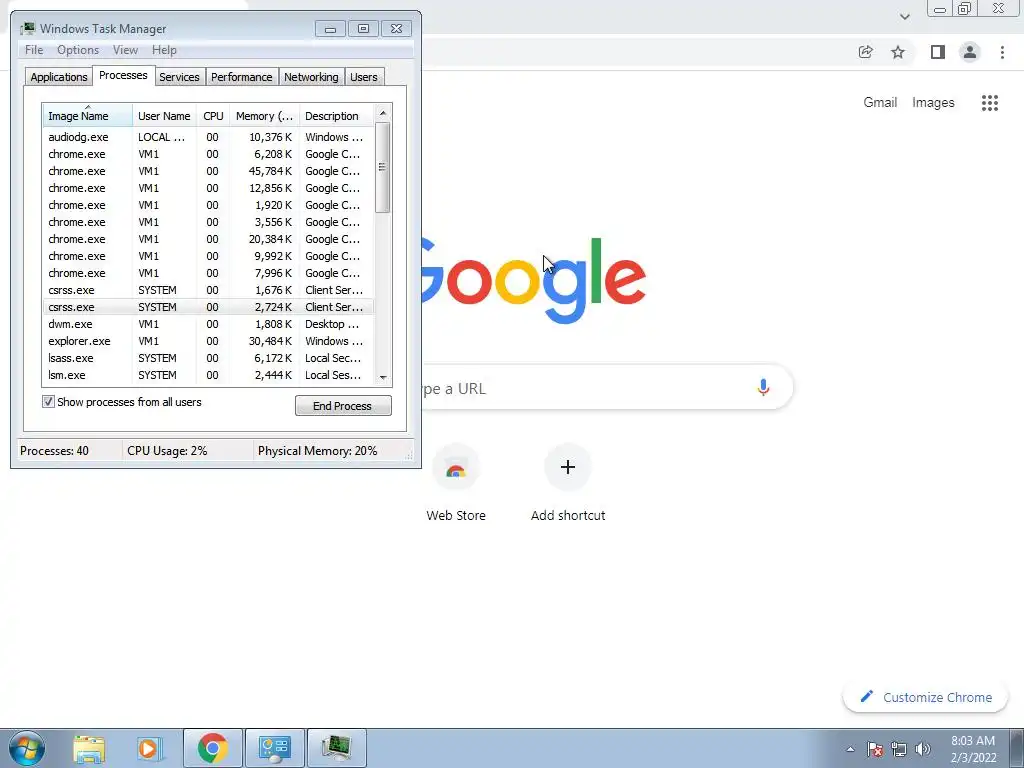Toggle Show processes from all users
This screenshot has height=768, width=1024.
click(48, 402)
